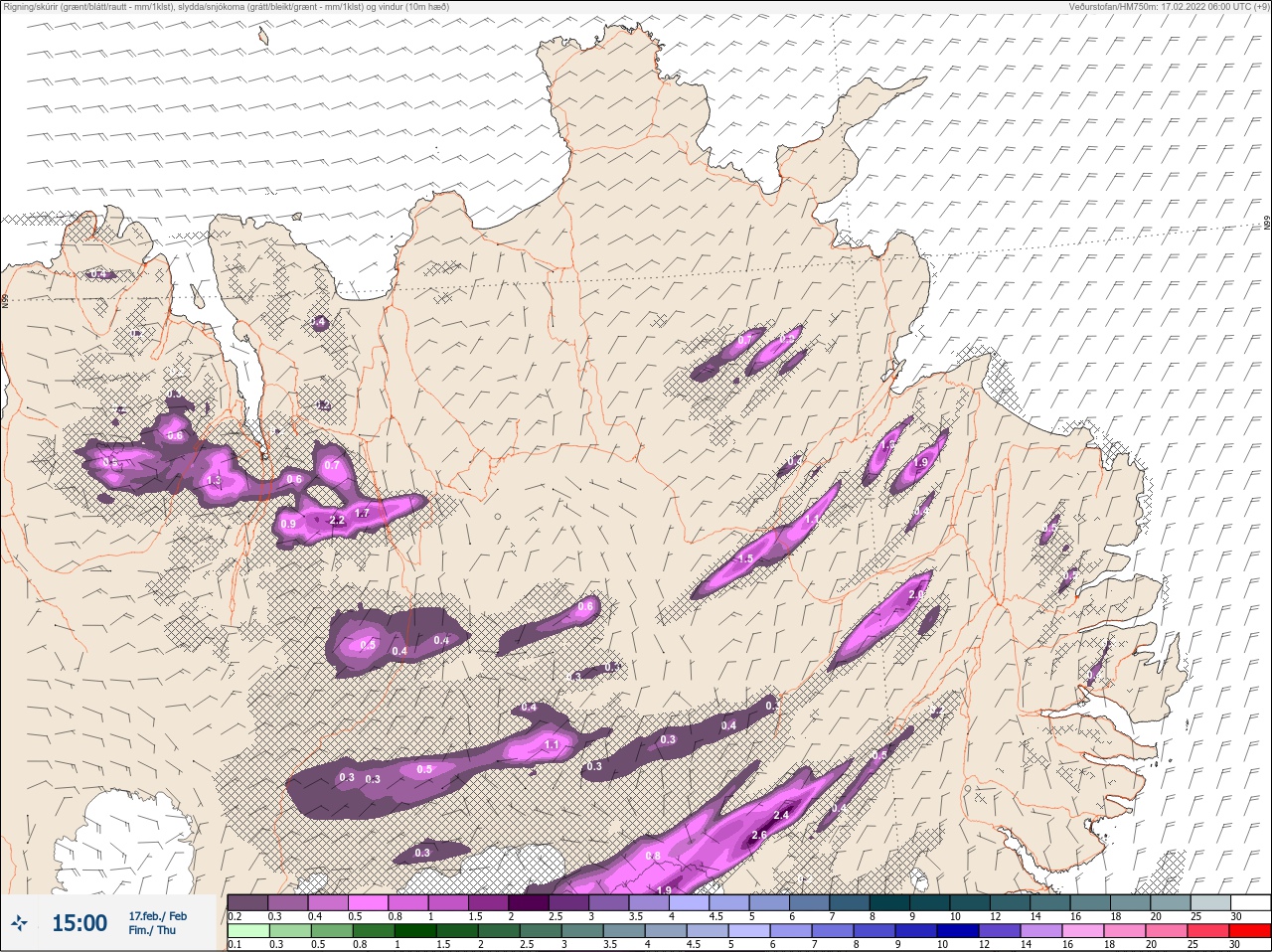Click the dark plum first swatch in upper legend
Image resolution: width=1272 pixels, height=952 pixels.
247,902
